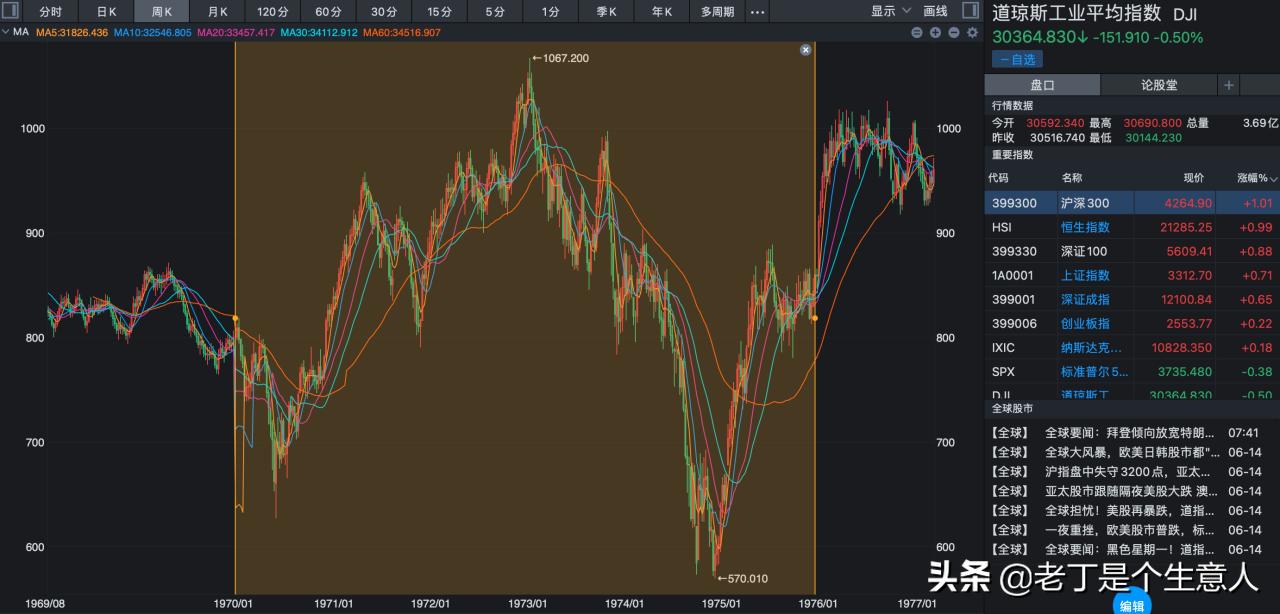Select the 创业板指 index row
The image size is (1280, 614).
(x=1132, y=323)
